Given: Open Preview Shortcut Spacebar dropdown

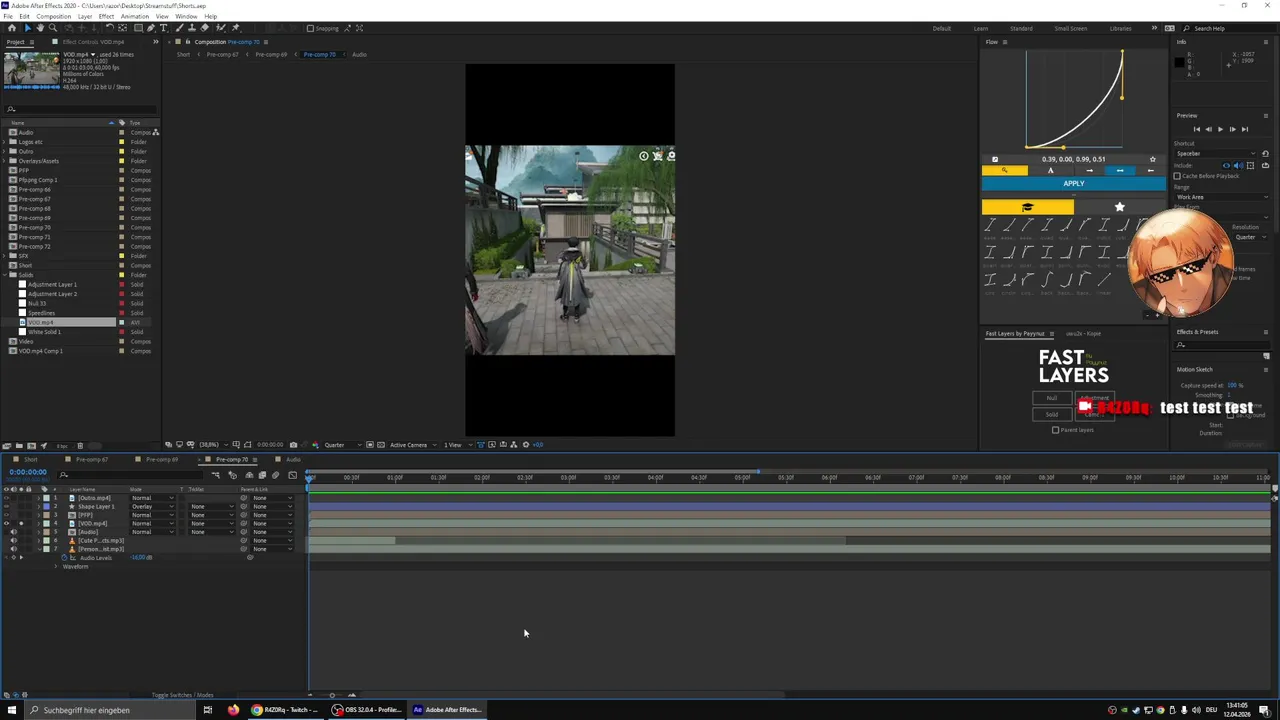Looking at the screenshot, I should pyautogui.click(x=1215, y=153).
